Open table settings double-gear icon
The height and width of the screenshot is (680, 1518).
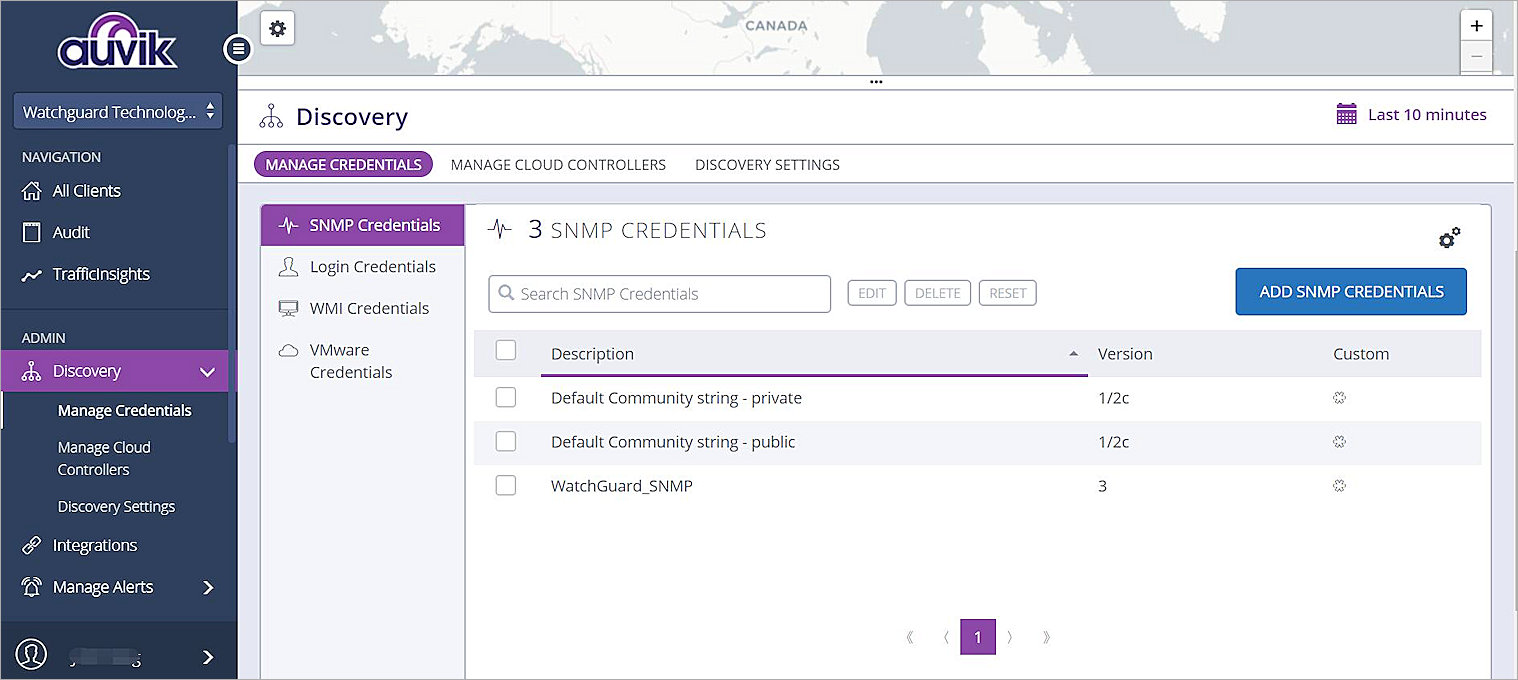[1449, 238]
